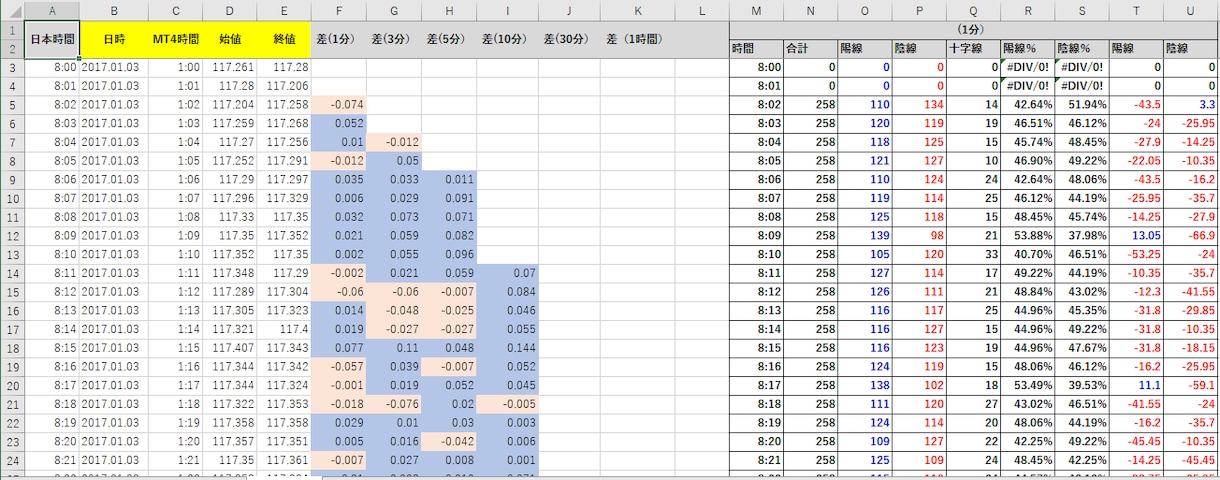Click the 十字線 header cell
Screen dimensions: 1220x480
pyautogui.click(x=973, y=48)
